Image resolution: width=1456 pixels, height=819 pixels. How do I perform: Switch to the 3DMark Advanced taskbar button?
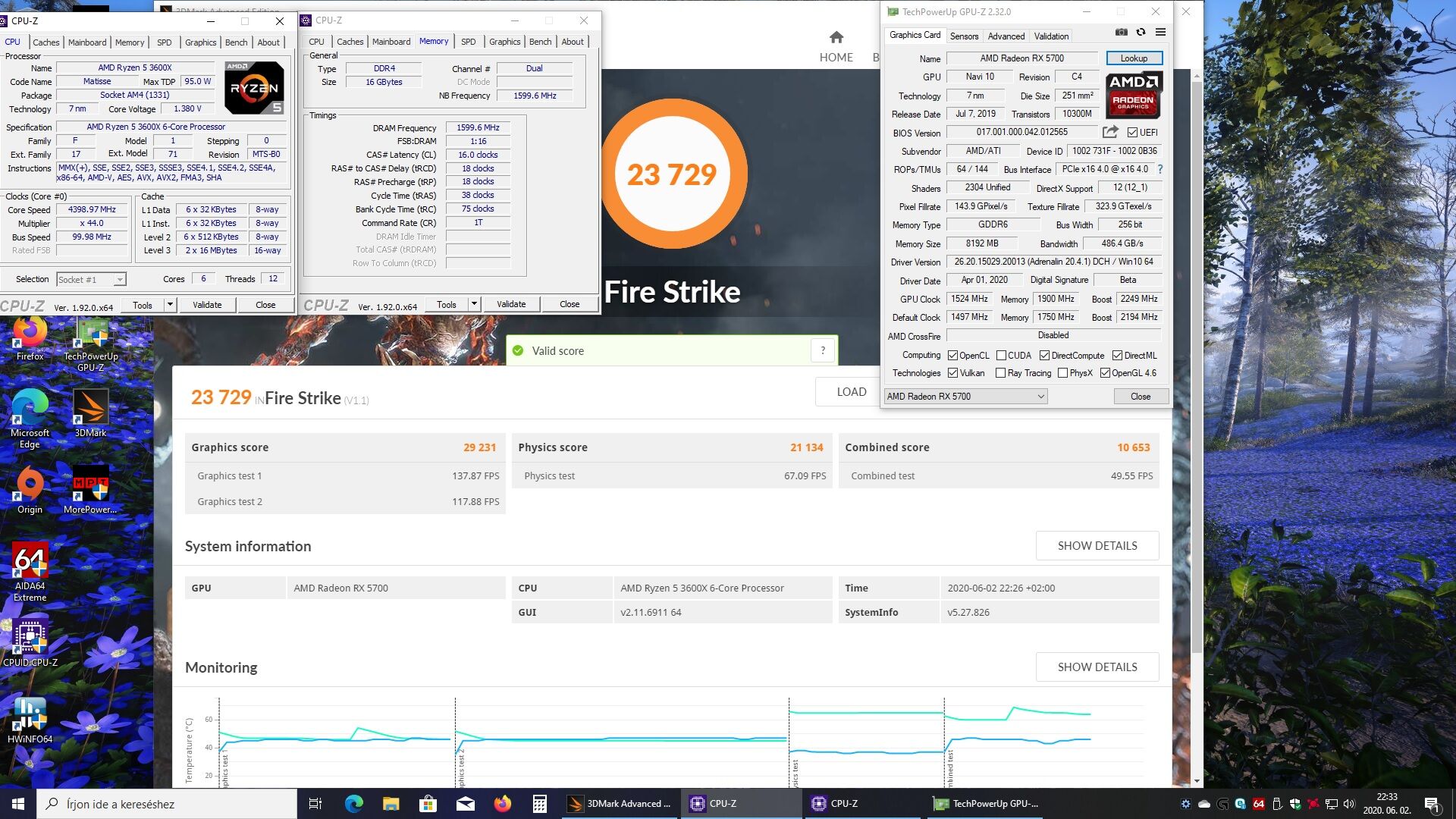[620, 804]
